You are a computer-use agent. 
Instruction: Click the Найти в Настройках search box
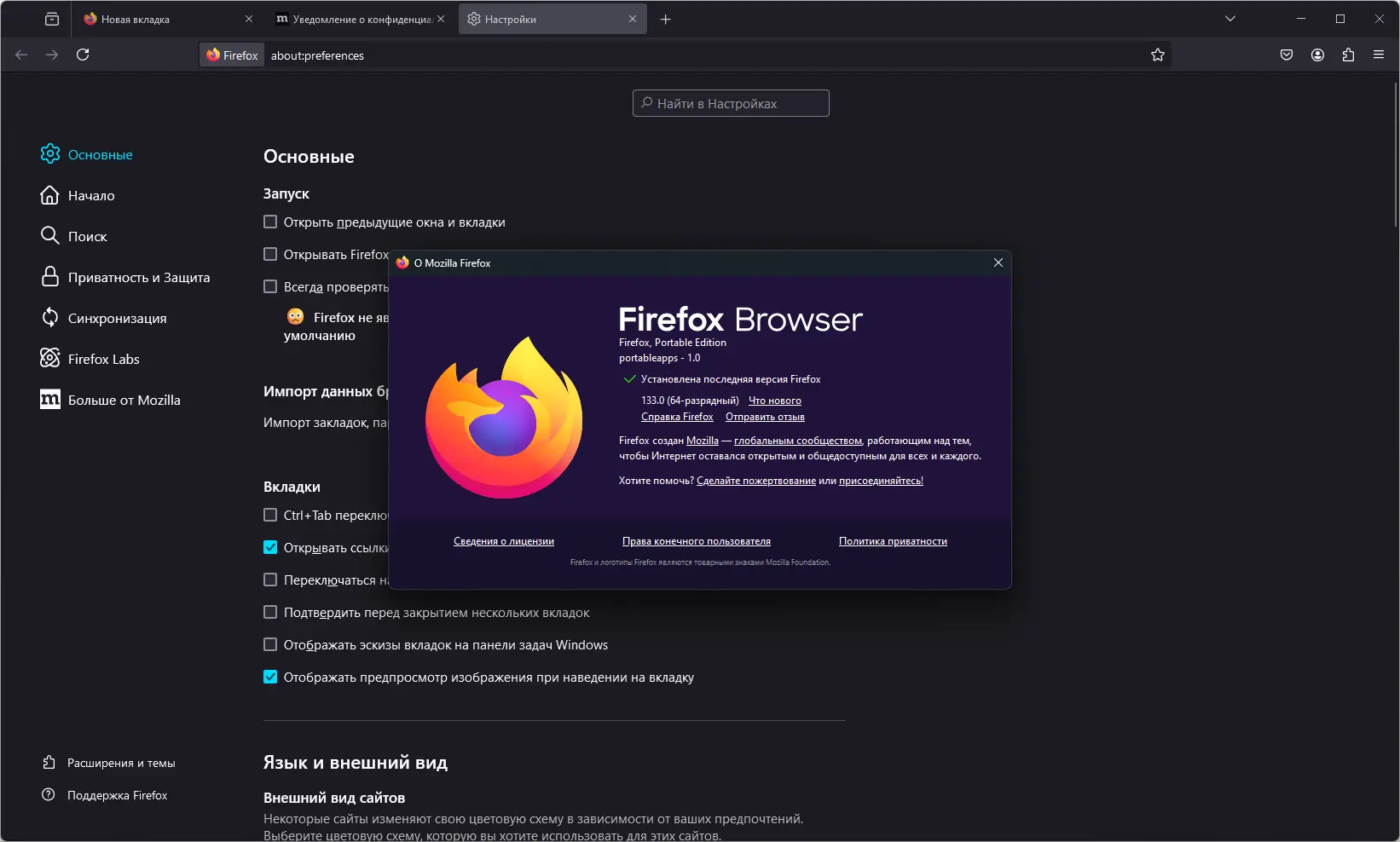point(731,103)
